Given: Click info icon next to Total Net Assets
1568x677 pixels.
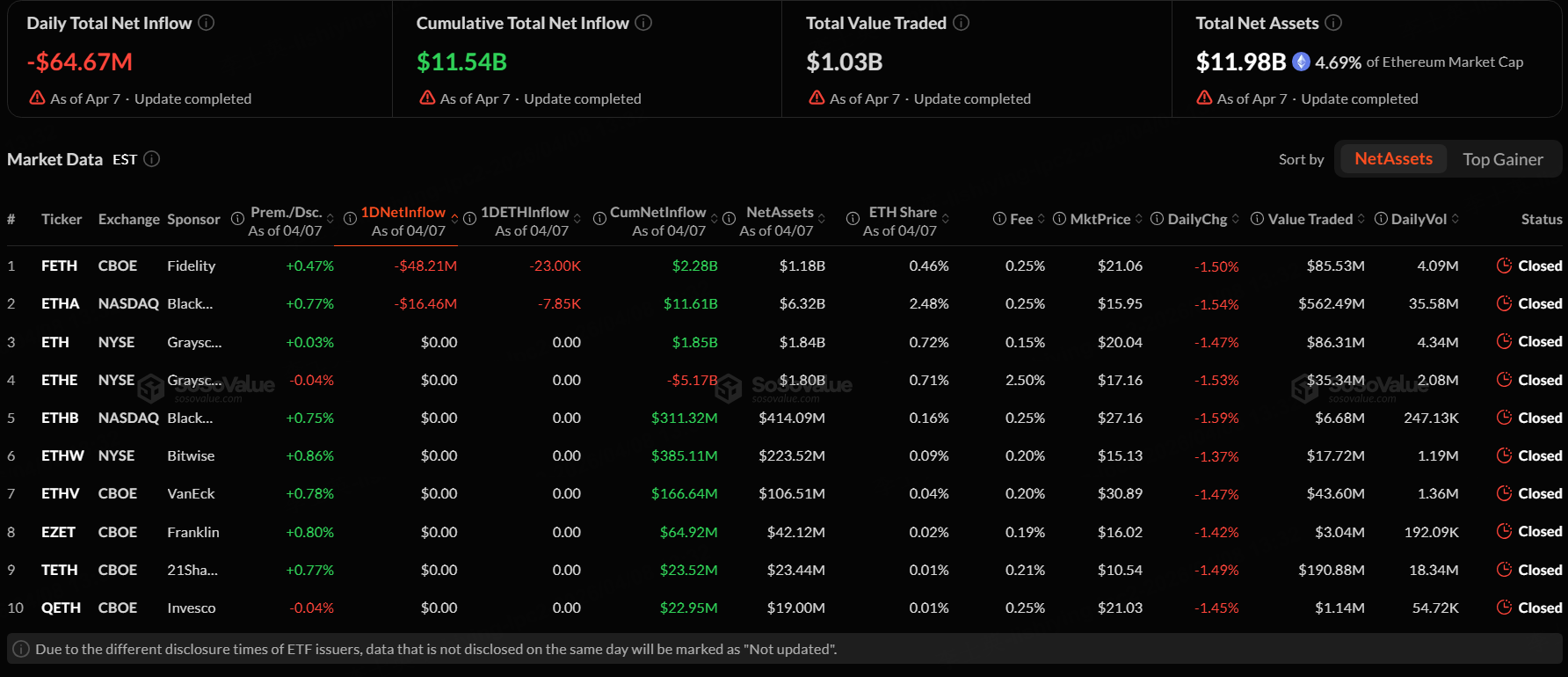Looking at the screenshot, I should (x=1333, y=23).
